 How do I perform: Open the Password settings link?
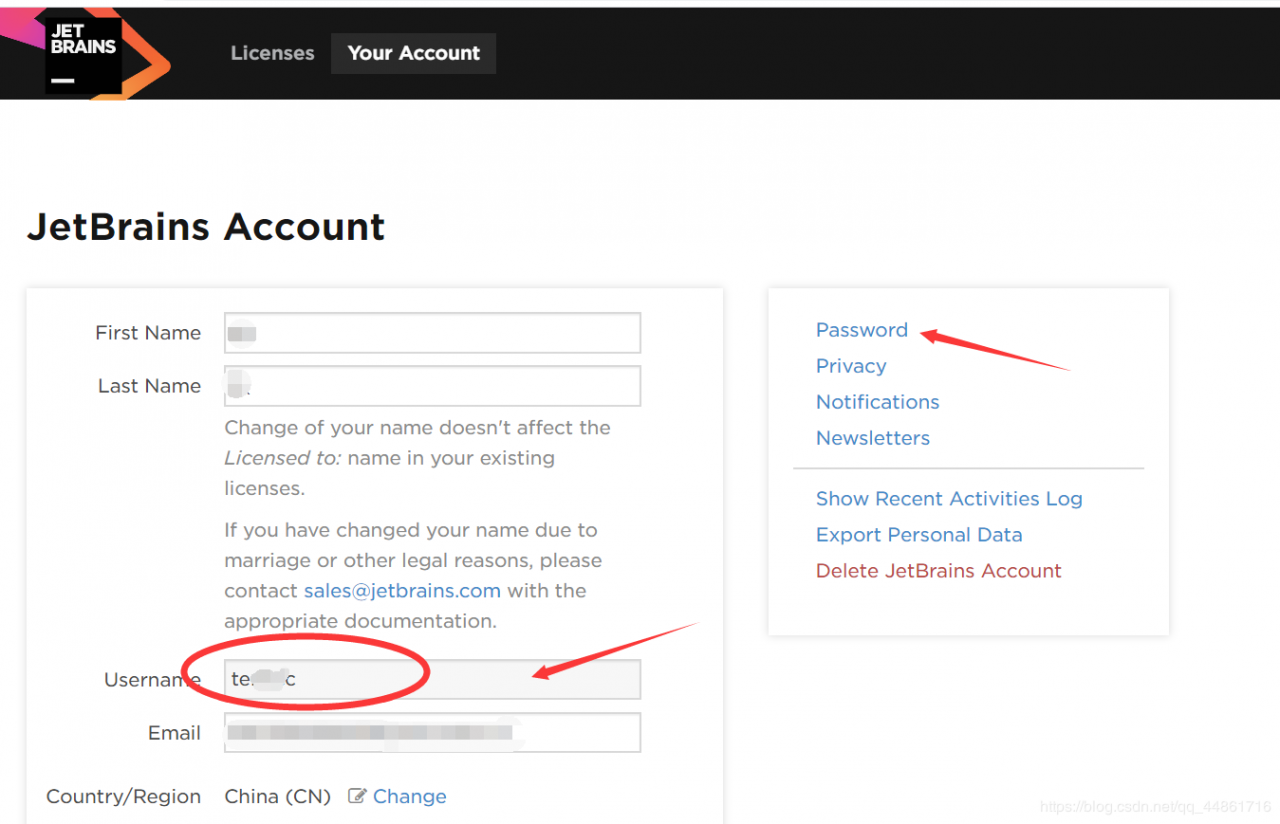point(862,330)
